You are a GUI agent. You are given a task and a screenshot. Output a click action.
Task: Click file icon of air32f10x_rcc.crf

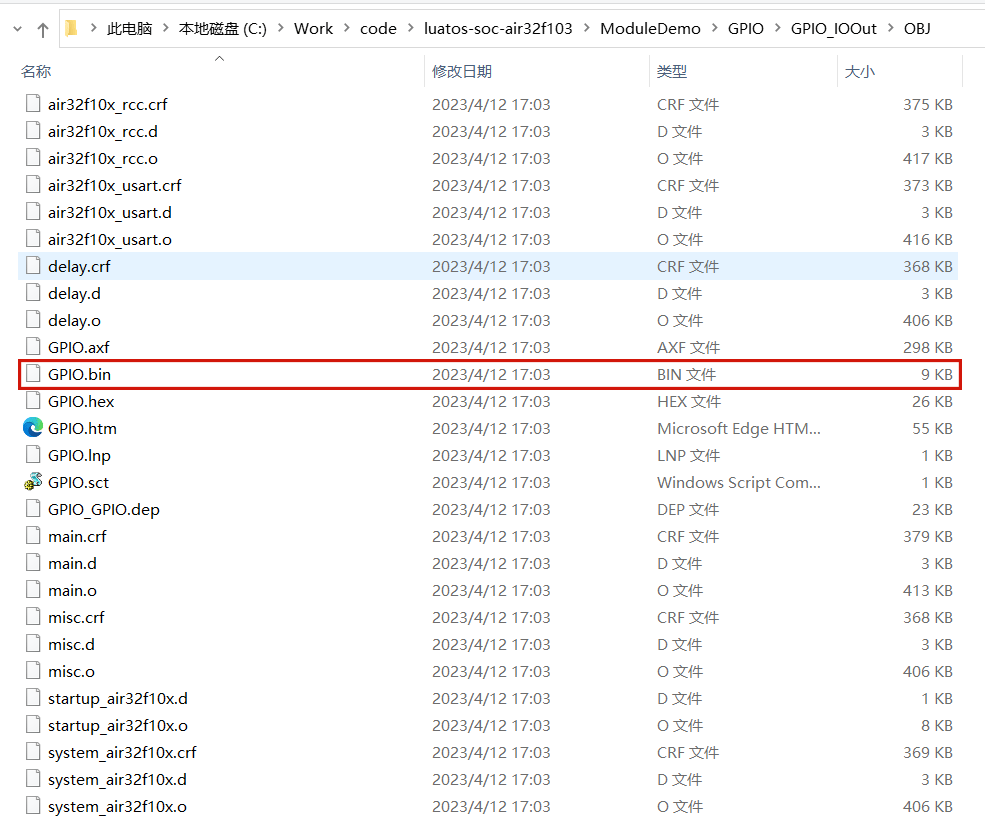click(x=33, y=104)
